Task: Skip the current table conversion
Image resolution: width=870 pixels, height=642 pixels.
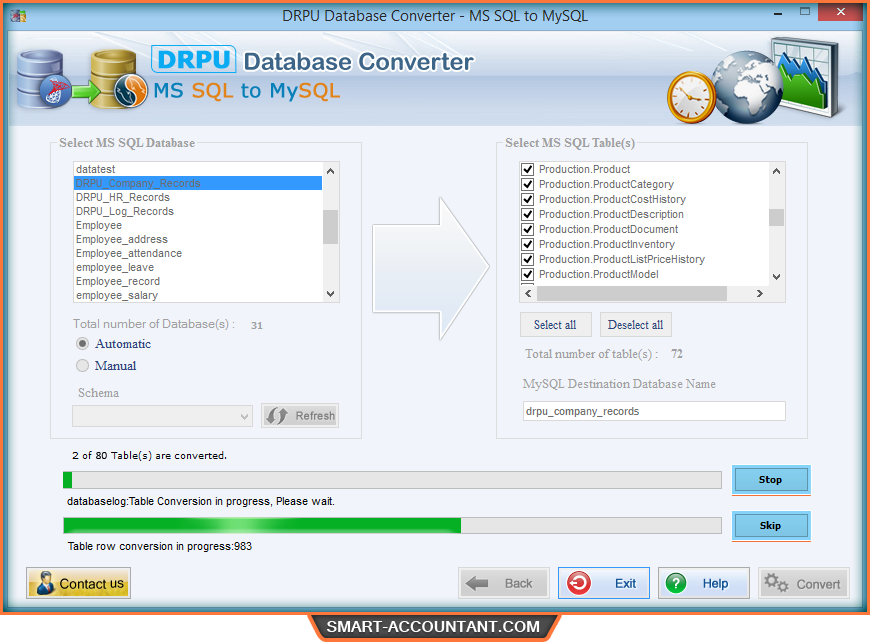Action: click(x=771, y=525)
